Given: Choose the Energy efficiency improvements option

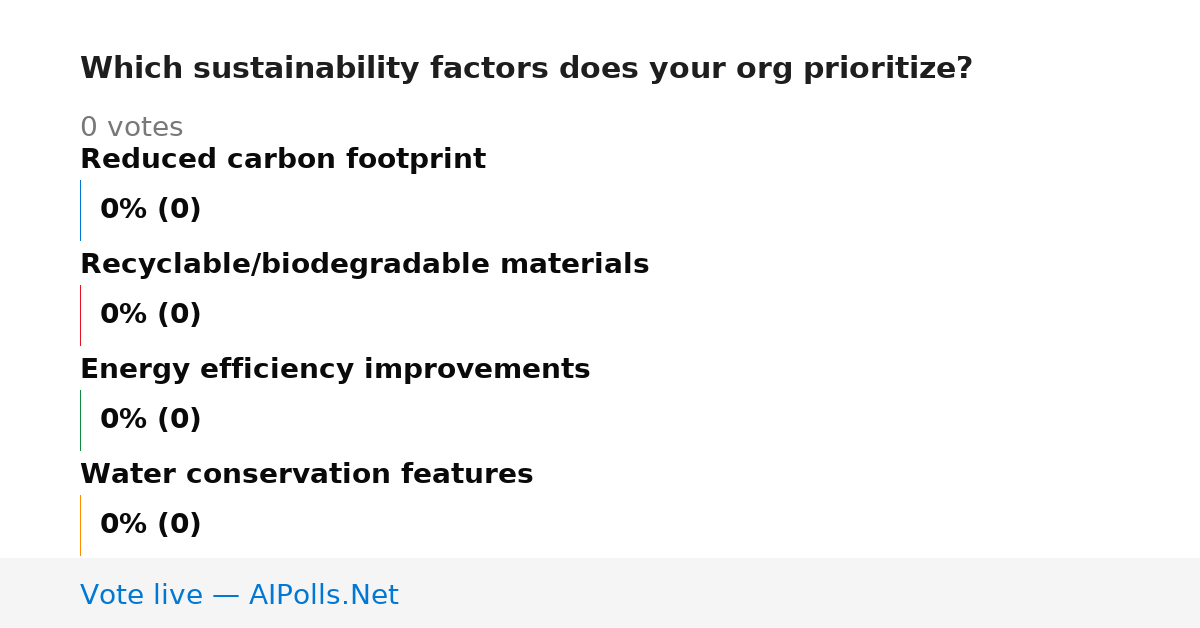Looking at the screenshot, I should click(335, 370).
